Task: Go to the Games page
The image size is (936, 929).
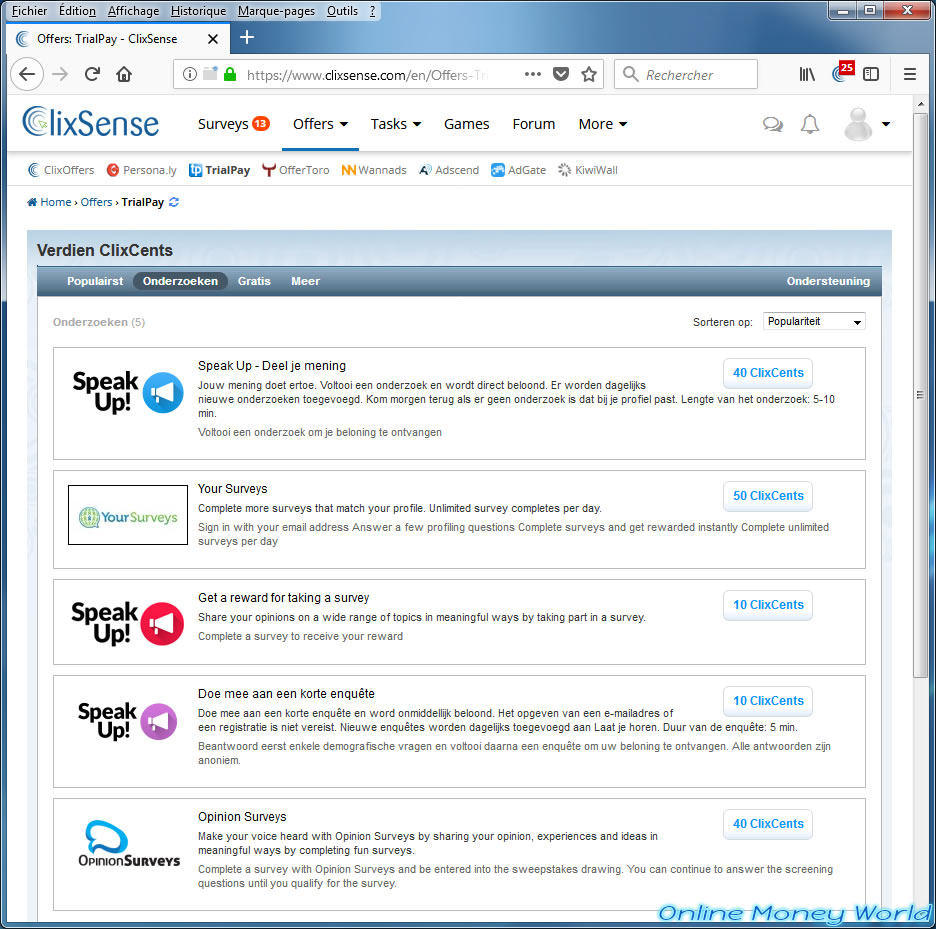Action: 466,124
